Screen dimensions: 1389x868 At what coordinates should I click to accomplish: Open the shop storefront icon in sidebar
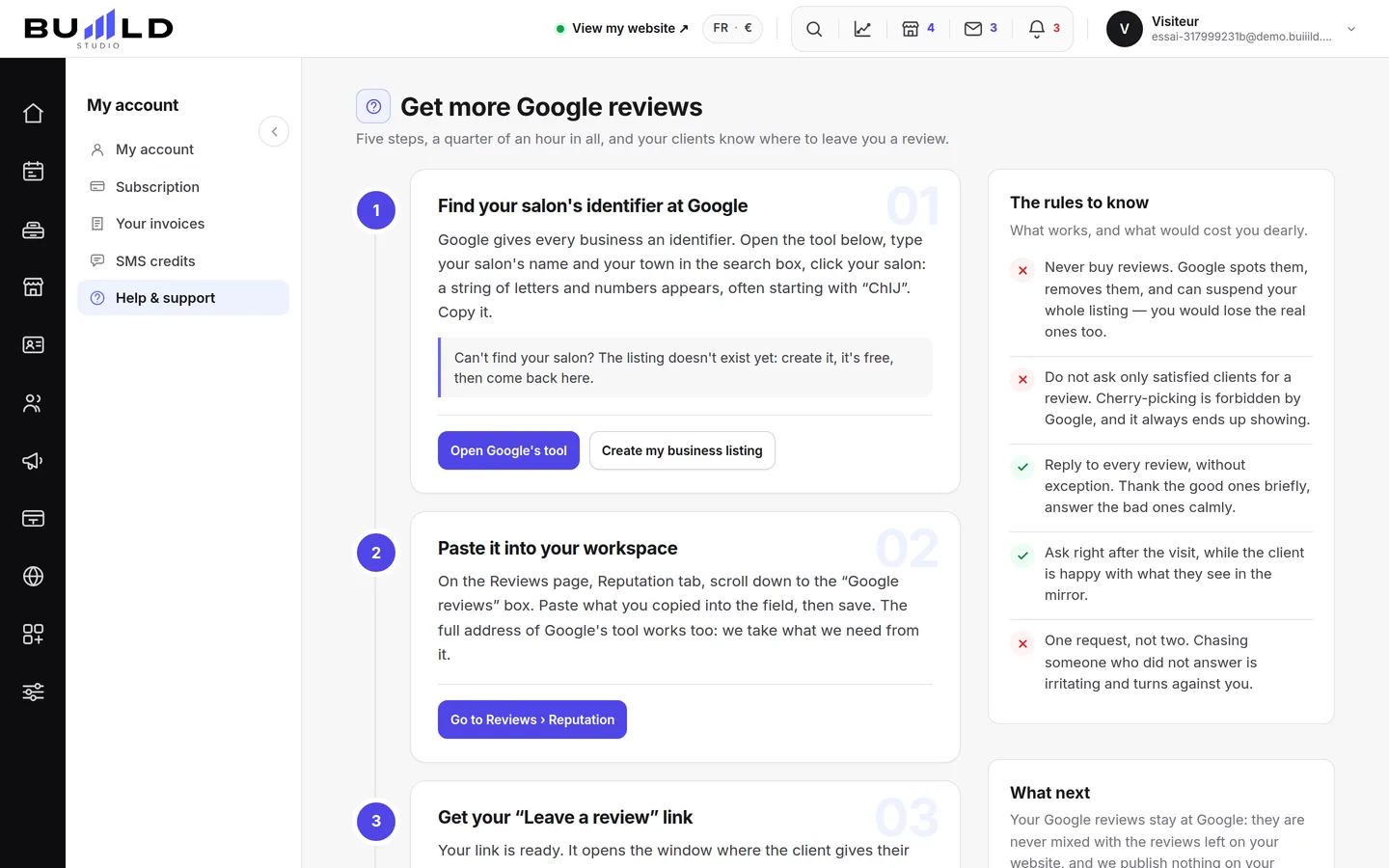(33, 287)
